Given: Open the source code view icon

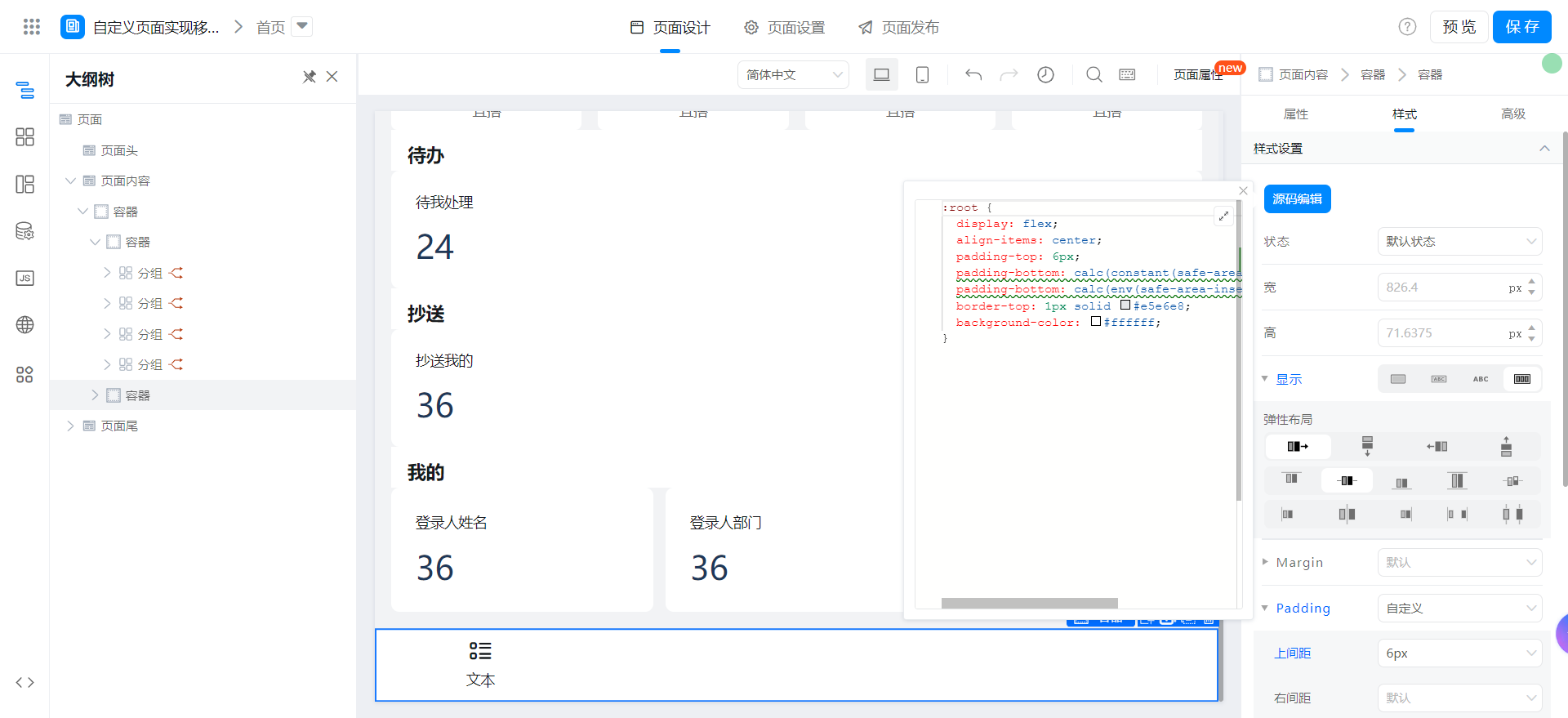Looking at the screenshot, I should (25, 683).
